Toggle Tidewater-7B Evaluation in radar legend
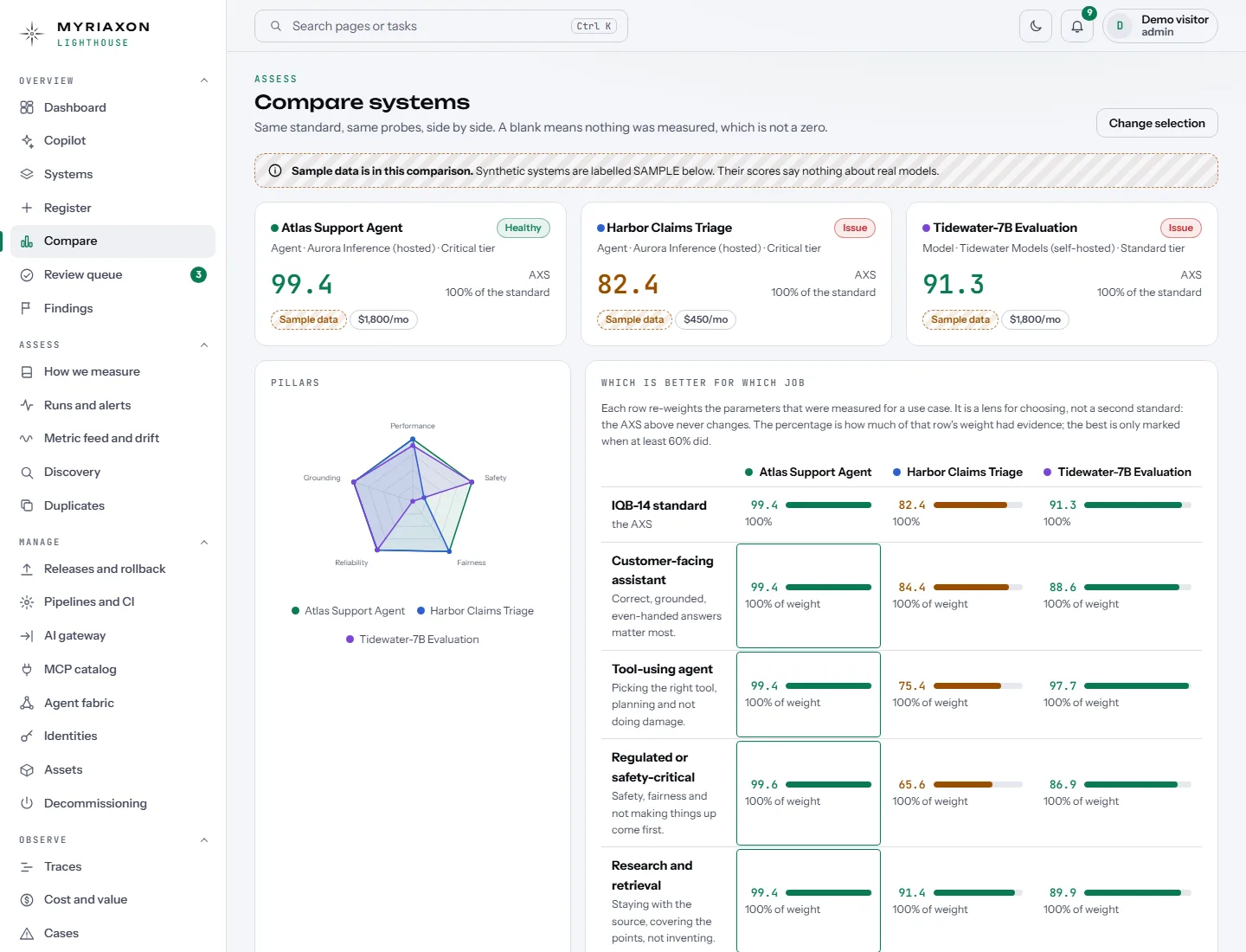 click(x=412, y=640)
